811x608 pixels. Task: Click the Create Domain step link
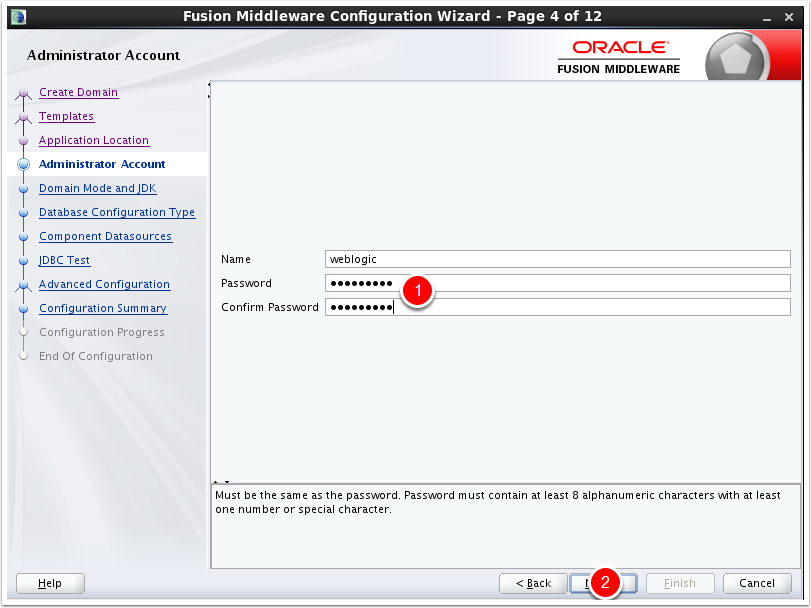pyautogui.click(x=78, y=92)
